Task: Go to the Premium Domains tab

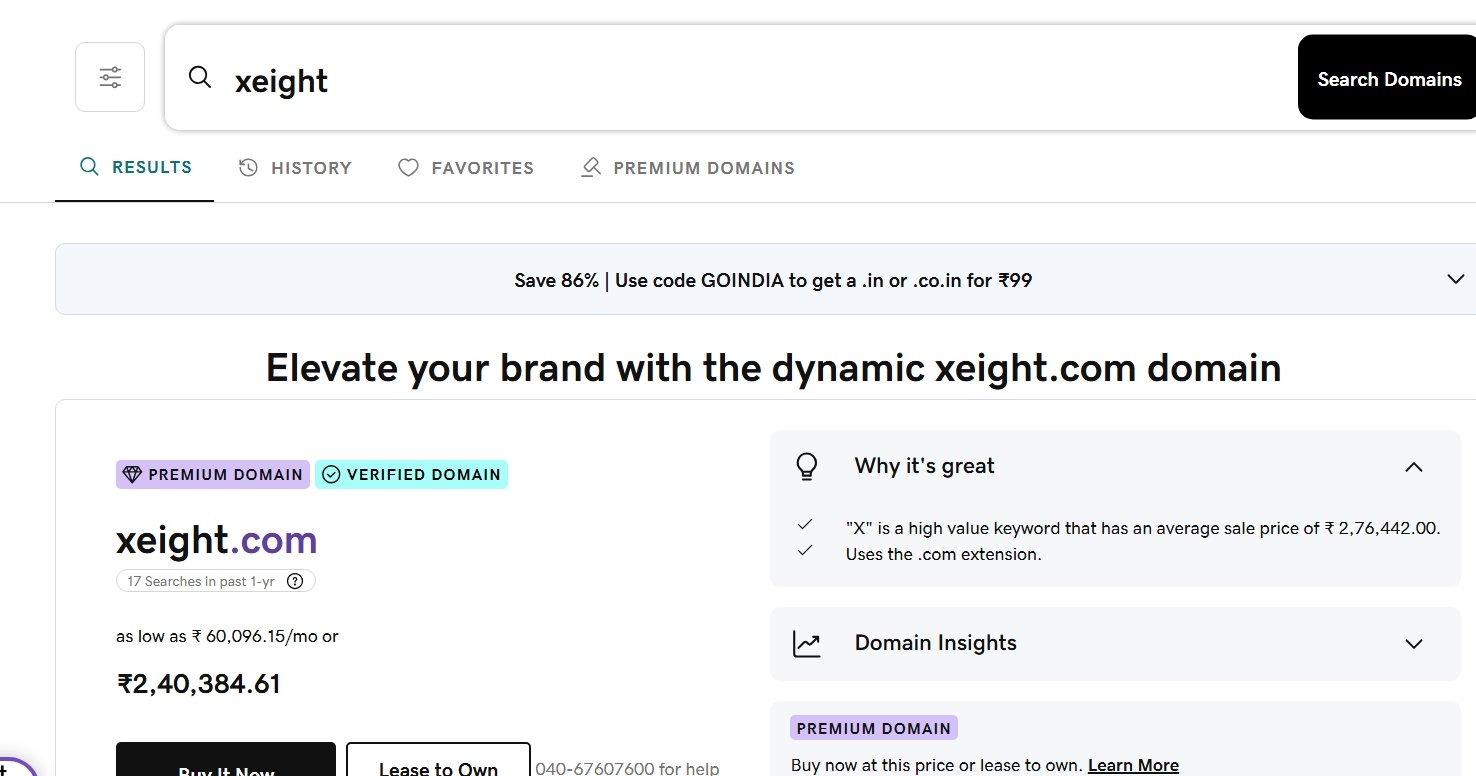Action: click(688, 168)
